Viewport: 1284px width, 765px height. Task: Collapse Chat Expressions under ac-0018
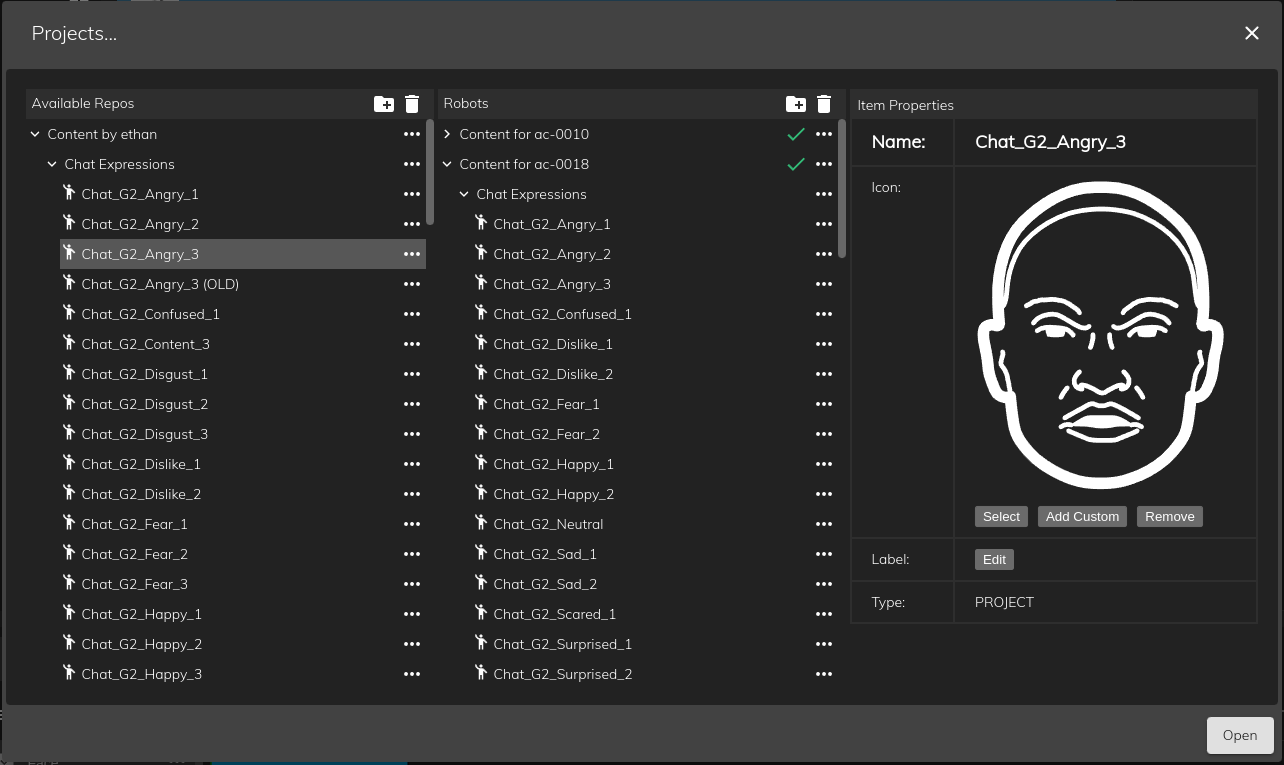tap(464, 194)
